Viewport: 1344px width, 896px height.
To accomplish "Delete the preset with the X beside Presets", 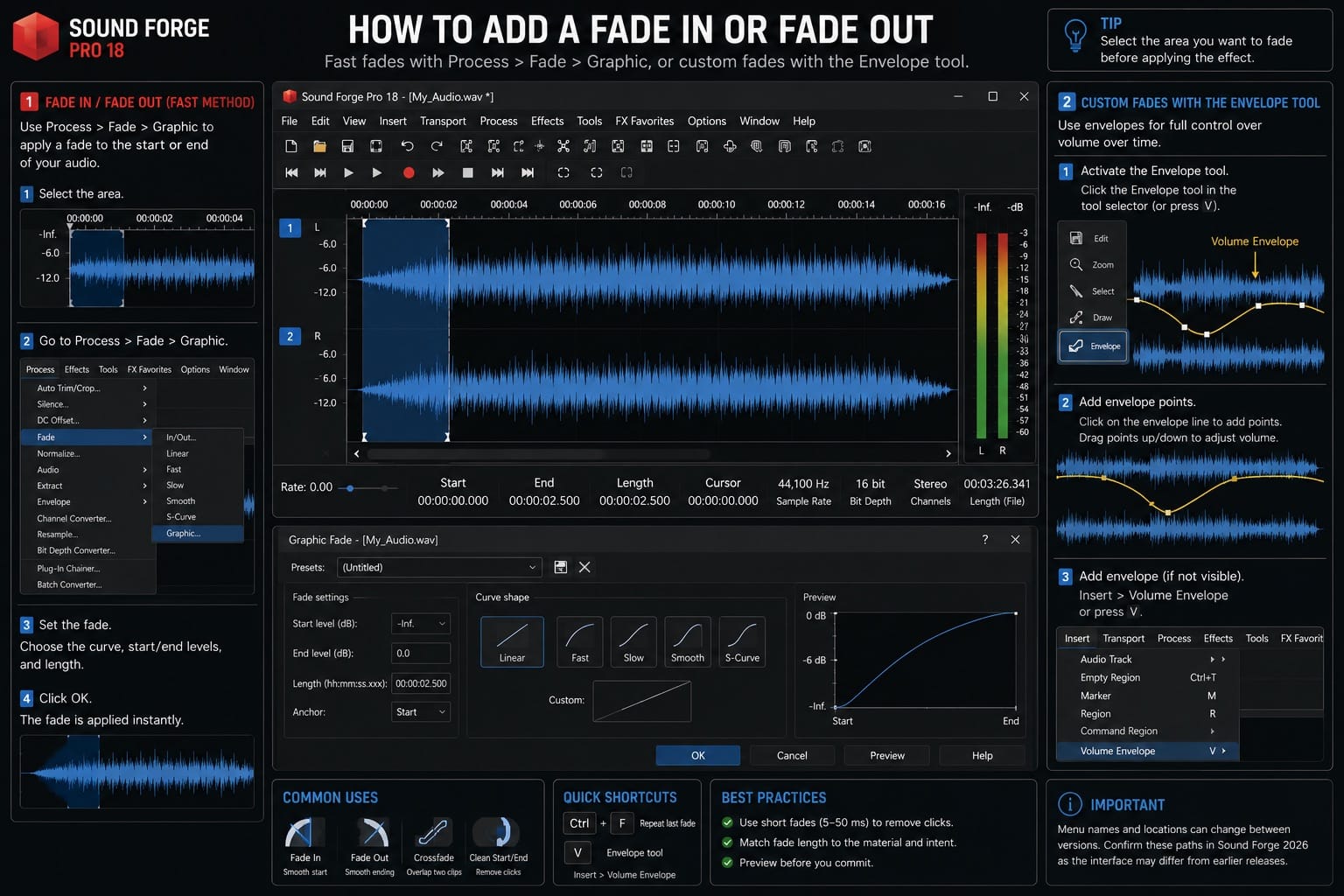I will 584,567.
